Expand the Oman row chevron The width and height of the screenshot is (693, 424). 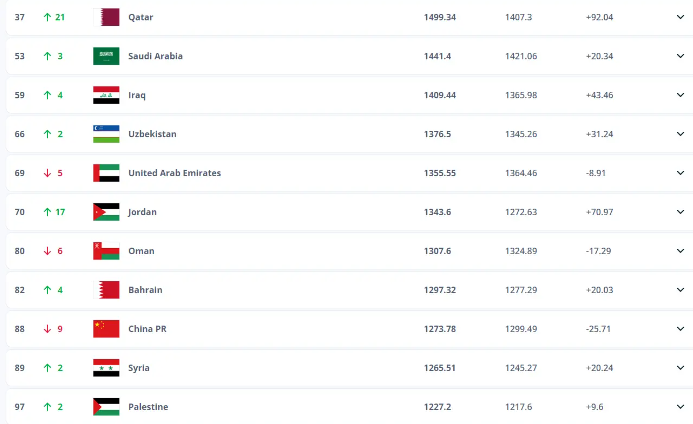680,251
